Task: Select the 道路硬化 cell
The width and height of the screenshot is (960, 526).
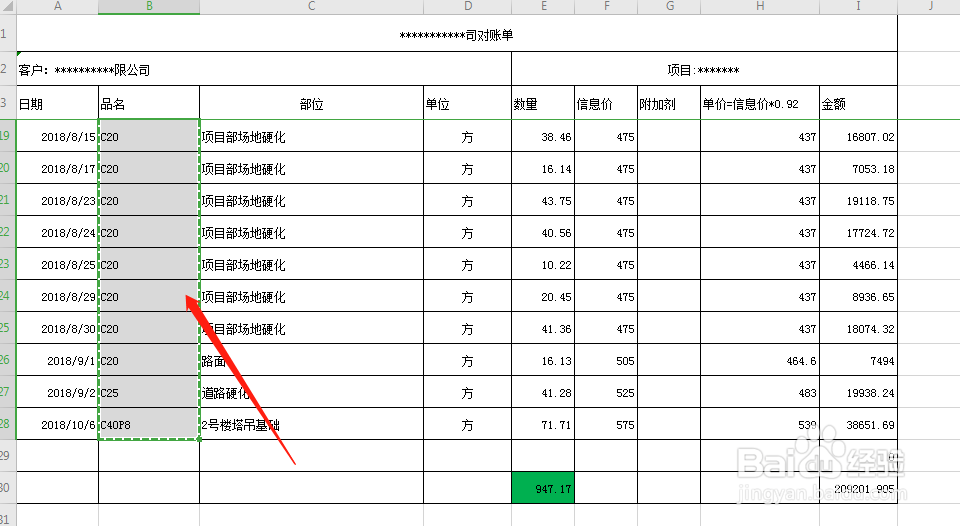Action: pos(311,393)
